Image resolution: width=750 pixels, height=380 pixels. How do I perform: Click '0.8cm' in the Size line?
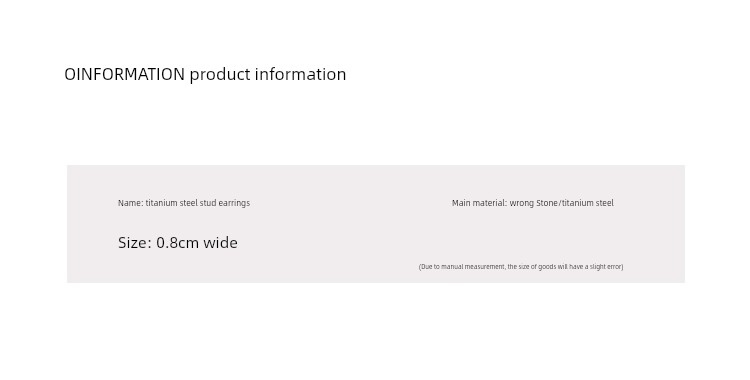(x=177, y=243)
